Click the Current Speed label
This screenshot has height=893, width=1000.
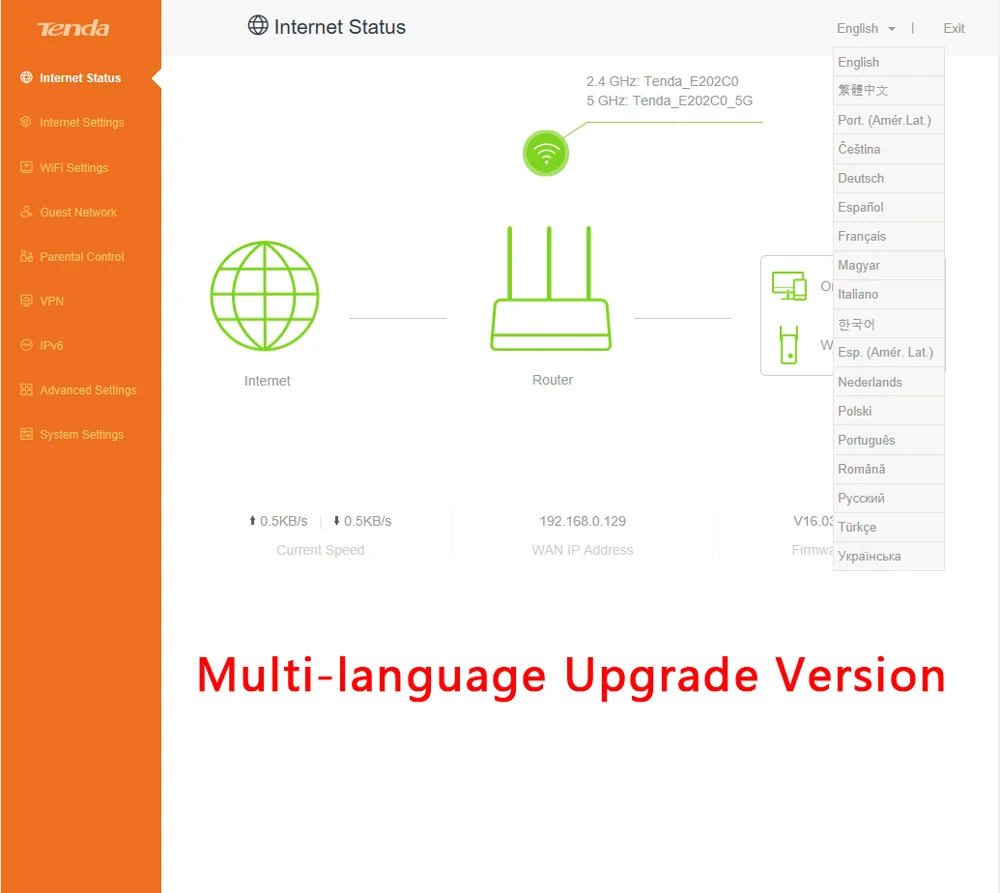pos(320,550)
